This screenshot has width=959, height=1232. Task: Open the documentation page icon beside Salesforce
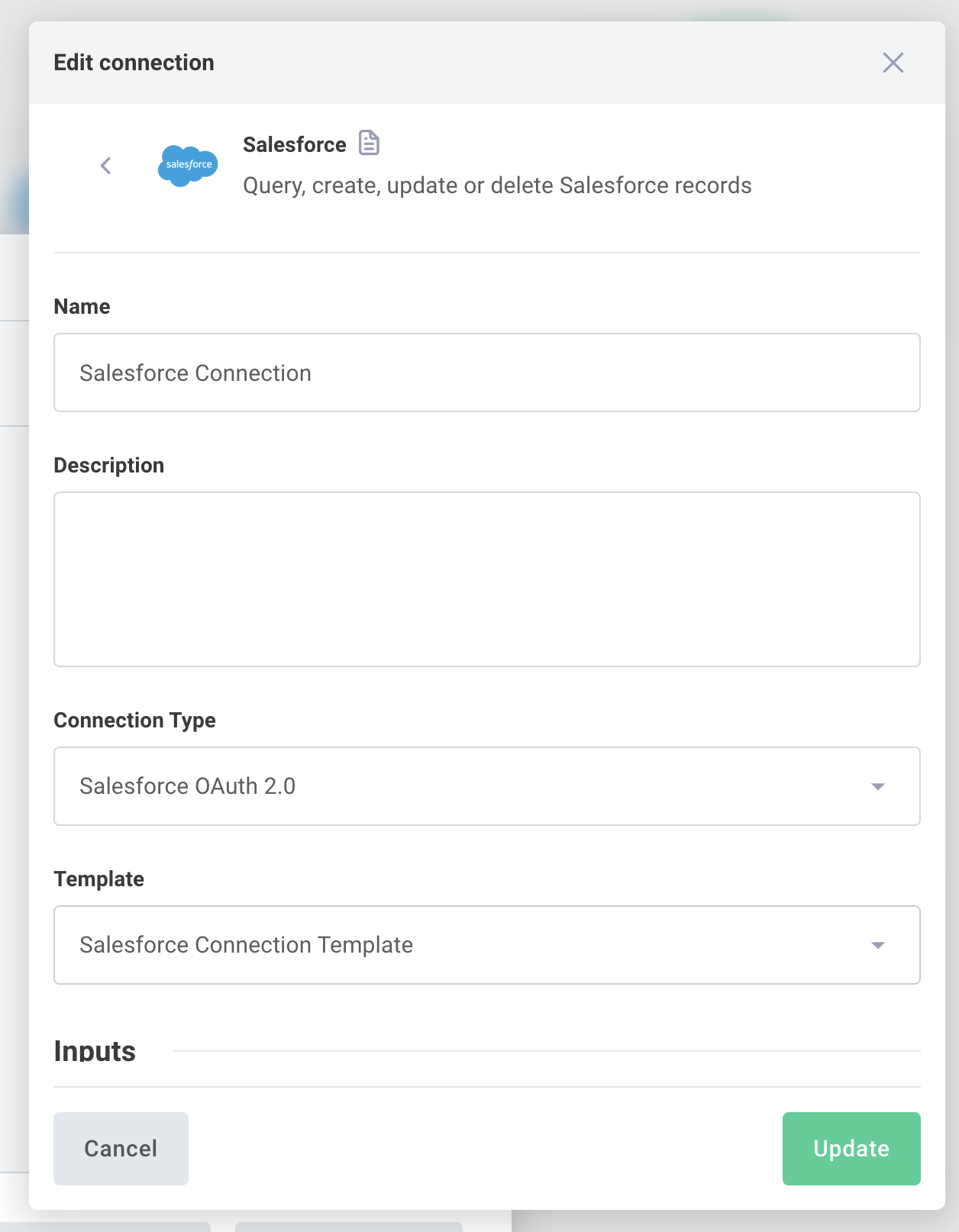pyautogui.click(x=369, y=143)
